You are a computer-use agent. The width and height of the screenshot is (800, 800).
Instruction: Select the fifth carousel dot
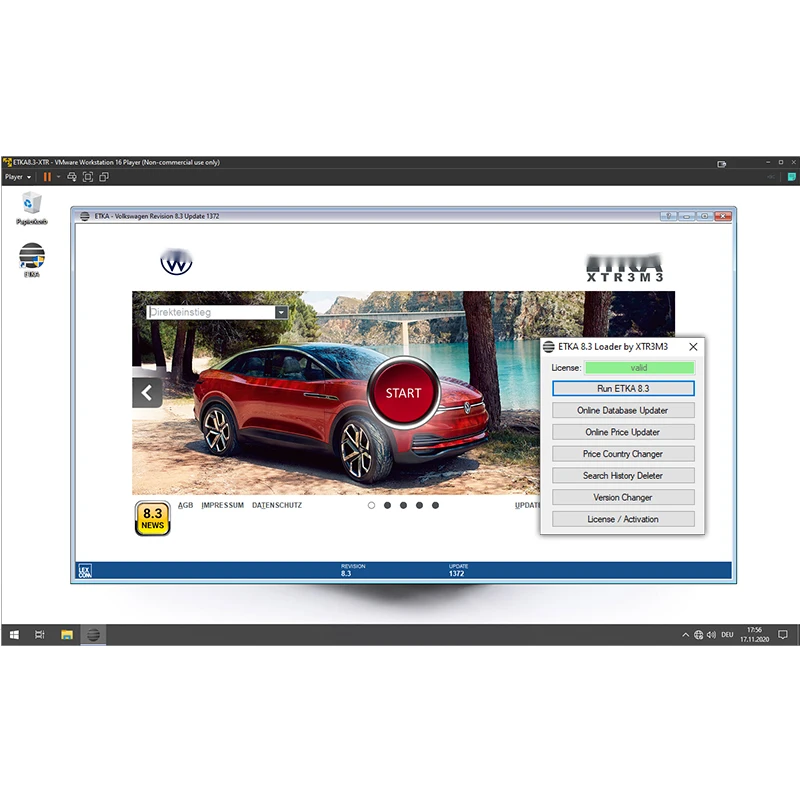tap(435, 505)
